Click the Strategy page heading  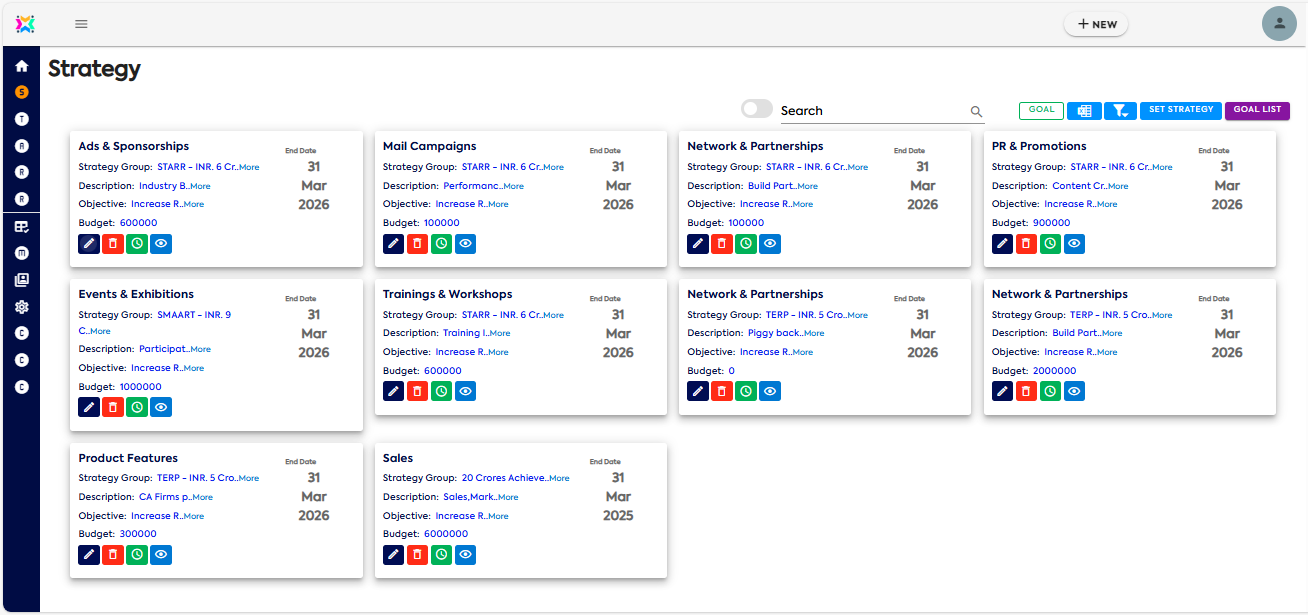(94, 69)
